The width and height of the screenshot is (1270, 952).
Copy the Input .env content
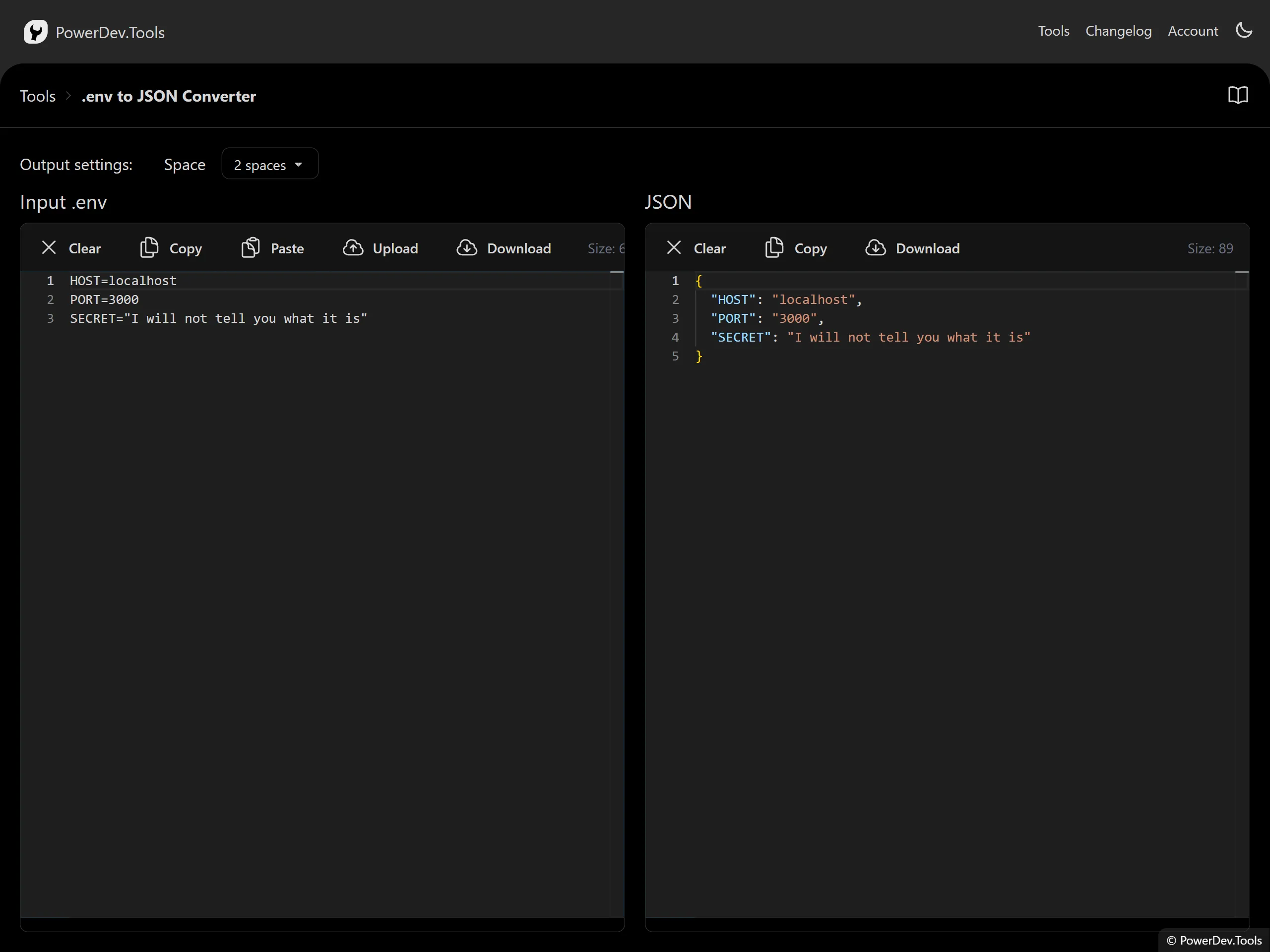point(171,248)
